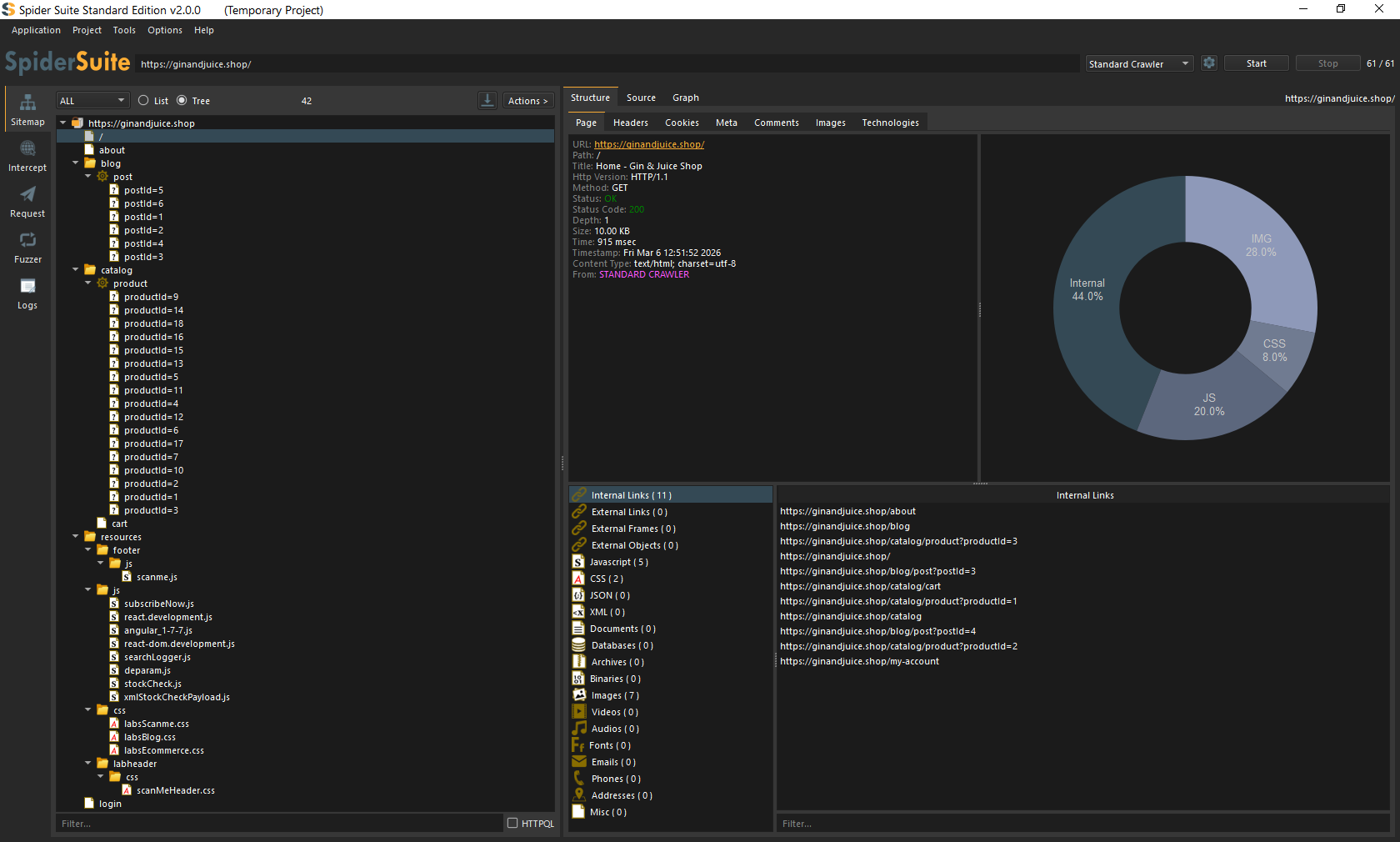Screen dimensions: 1400x842
Task: Open the ALL filter dropdown
Action: [x=92, y=101]
